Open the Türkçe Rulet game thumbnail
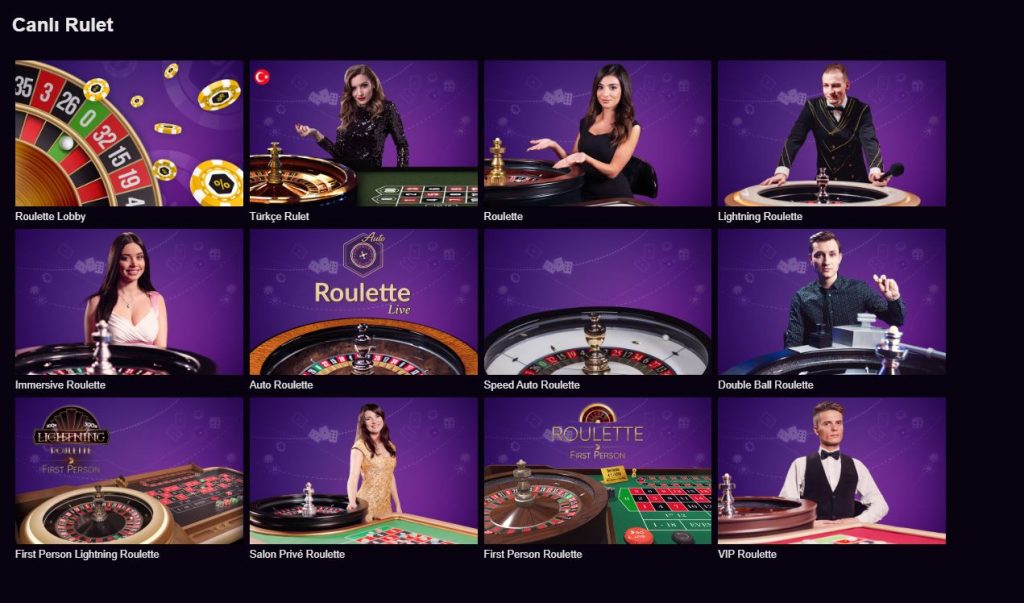 363,133
